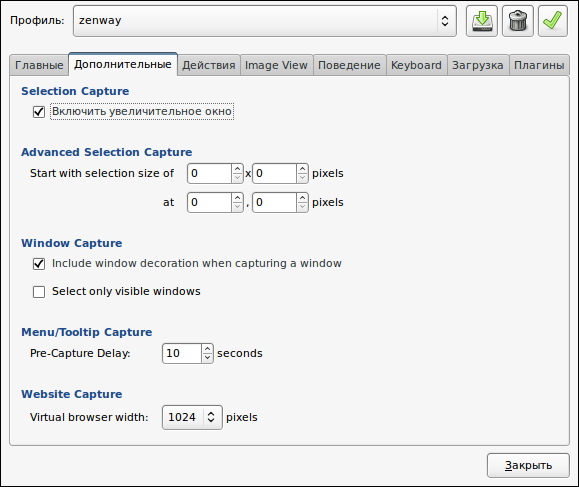
Task: Open the Virtual browser width dropdown
Action: click(x=192, y=417)
